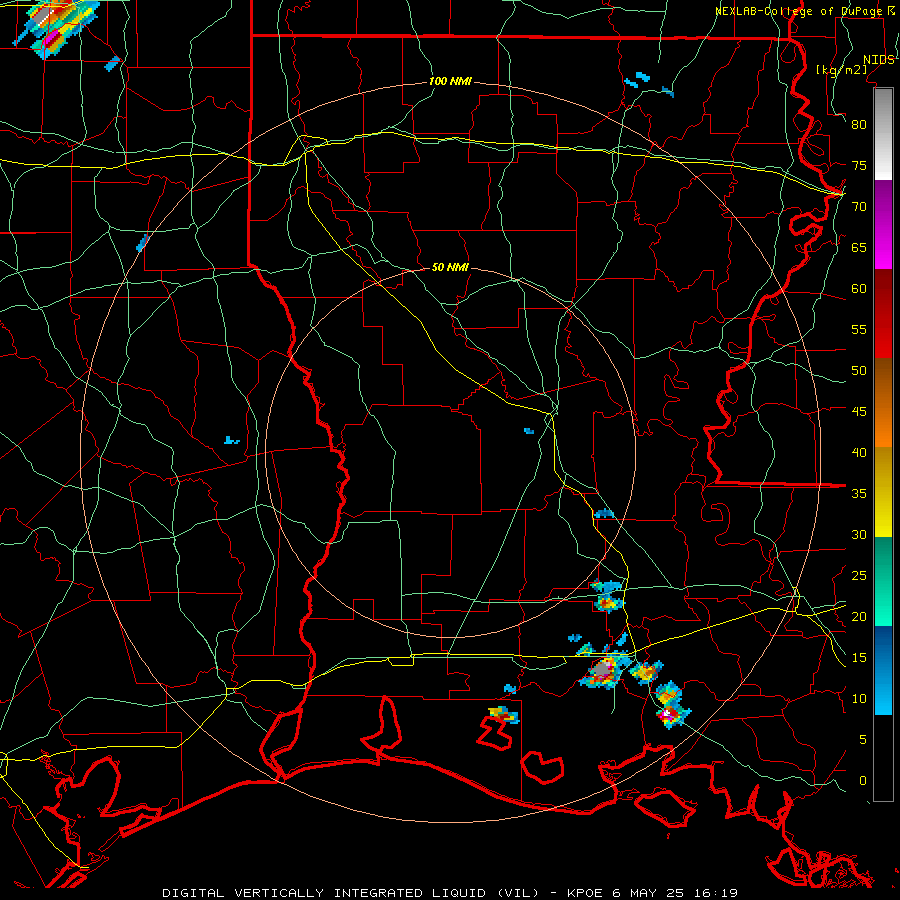900x900 pixels.
Task: Click the 15 value on the color scale
Action: click(x=859, y=657)
